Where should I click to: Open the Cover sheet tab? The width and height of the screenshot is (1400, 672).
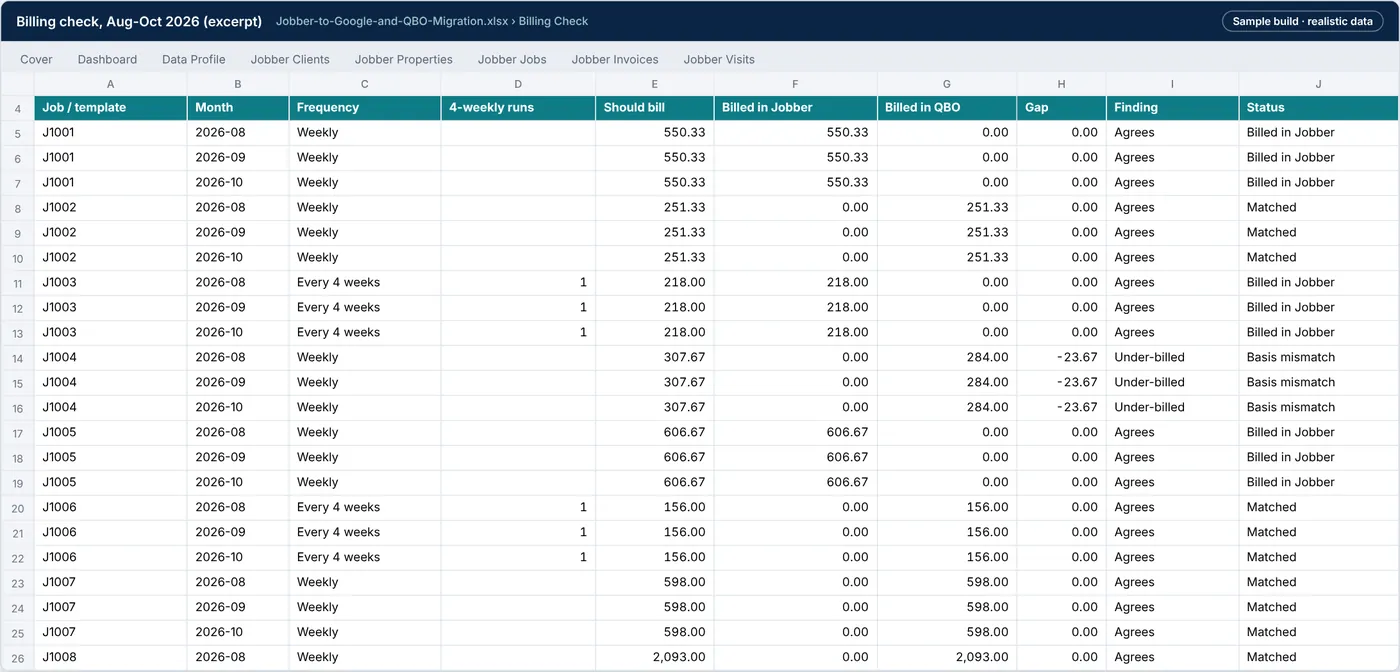[x=36, y=59]
